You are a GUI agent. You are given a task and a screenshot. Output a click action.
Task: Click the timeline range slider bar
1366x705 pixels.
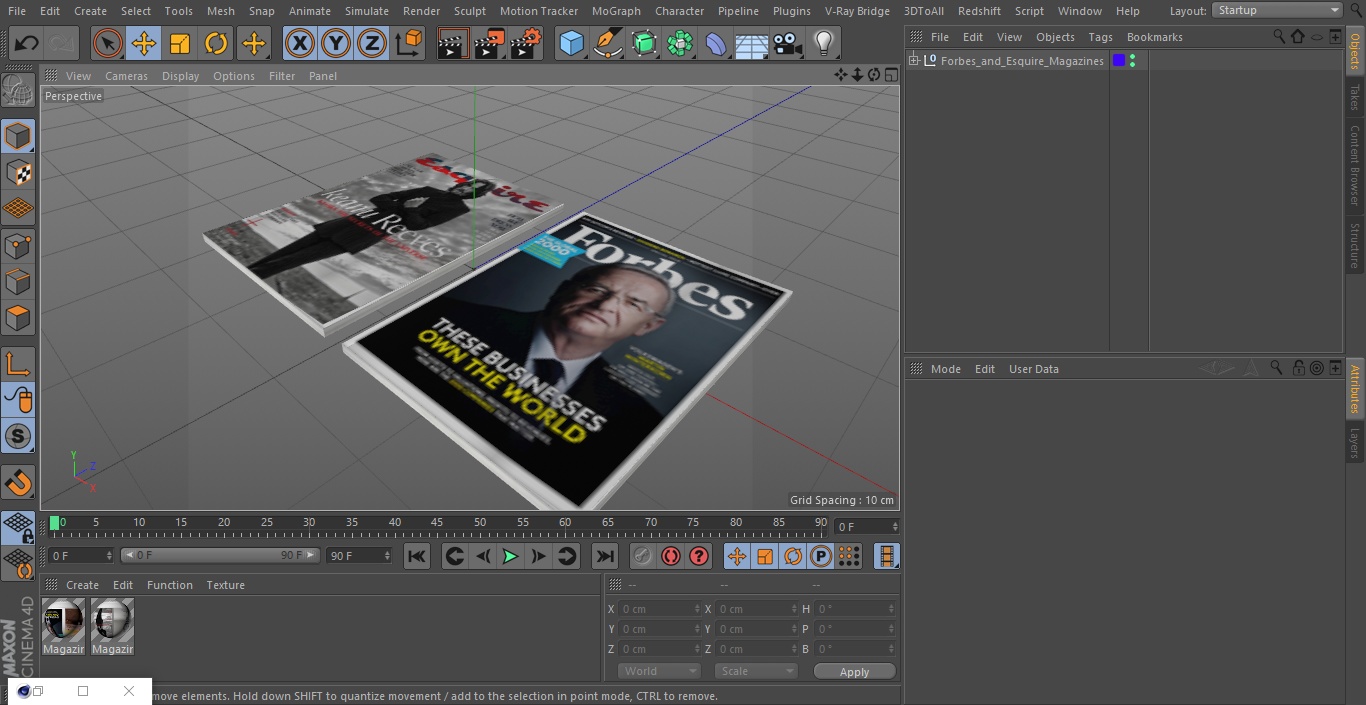[219, 555]
